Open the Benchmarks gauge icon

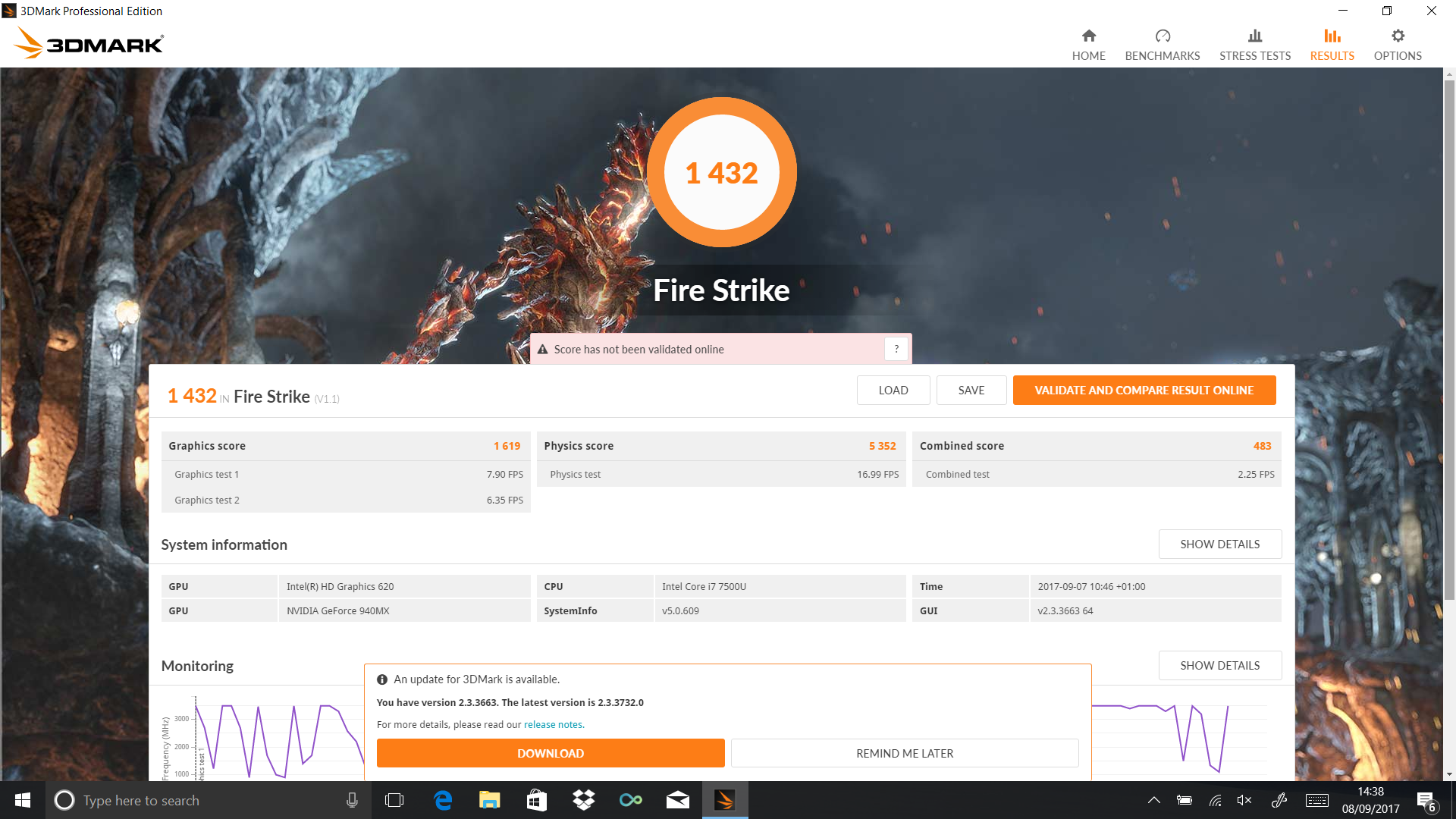(1162, 36)
